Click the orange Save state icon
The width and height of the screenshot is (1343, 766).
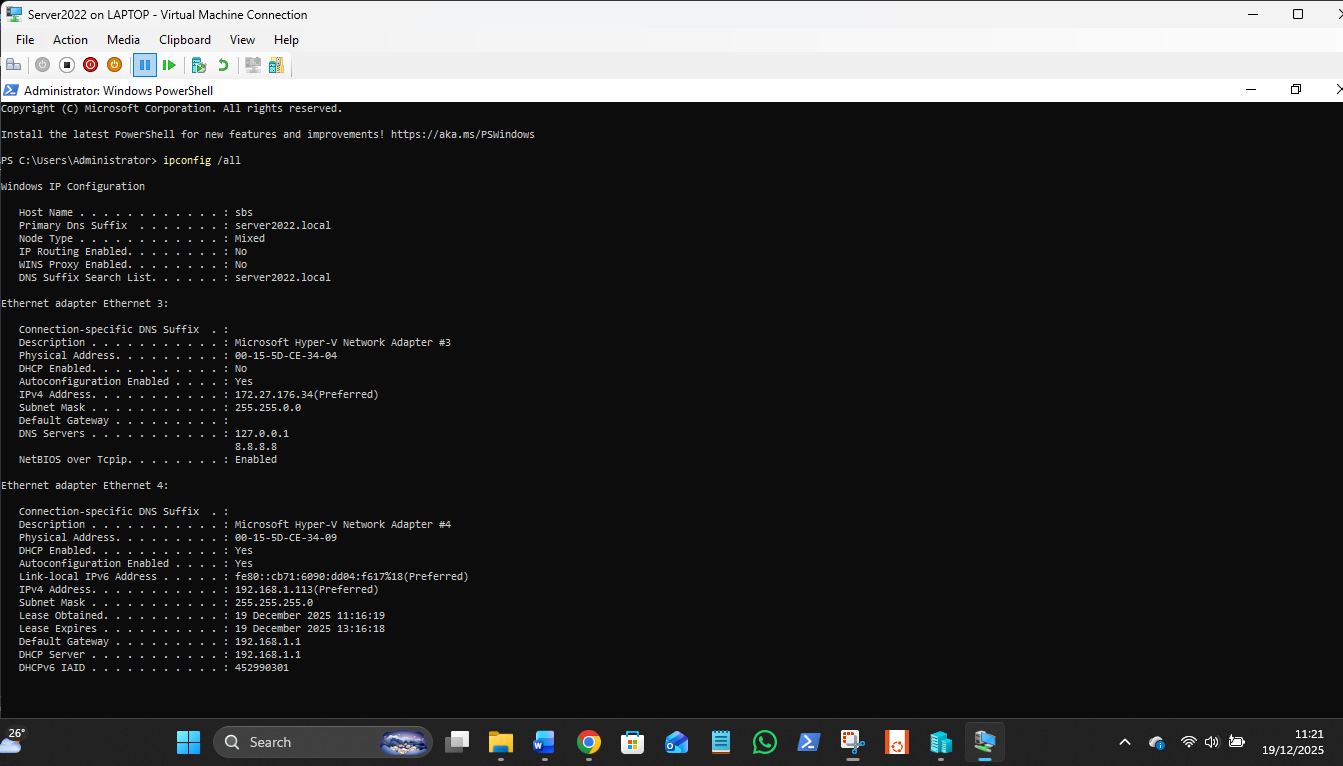[x=114, y=65]
